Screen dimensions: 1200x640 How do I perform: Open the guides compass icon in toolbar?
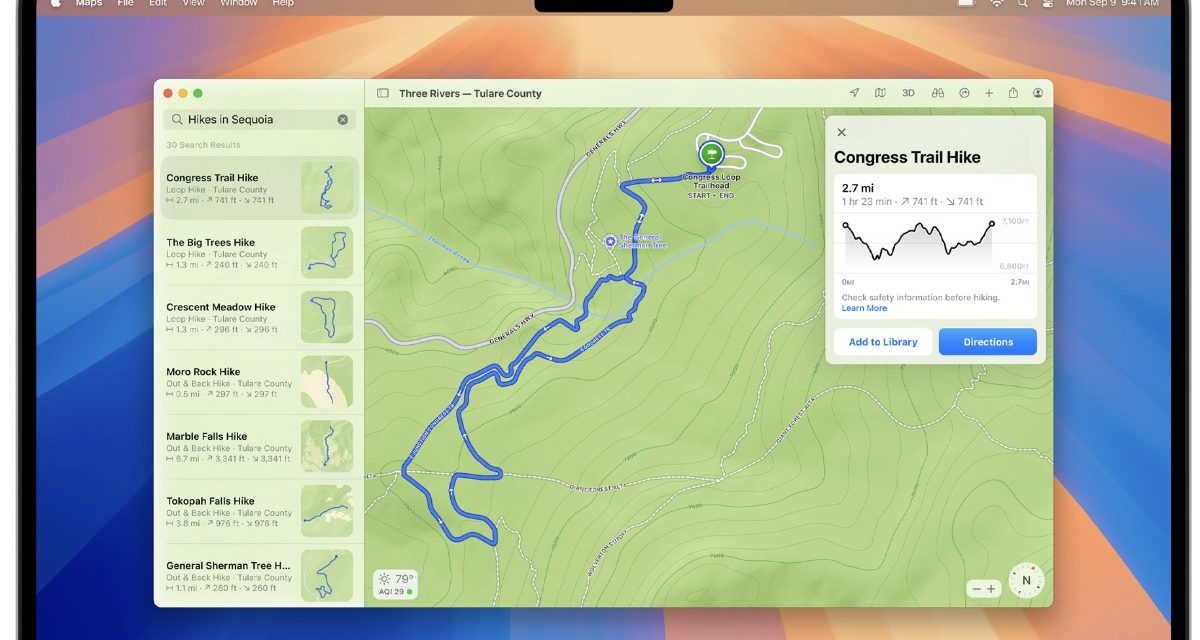[x=963, y=92]
